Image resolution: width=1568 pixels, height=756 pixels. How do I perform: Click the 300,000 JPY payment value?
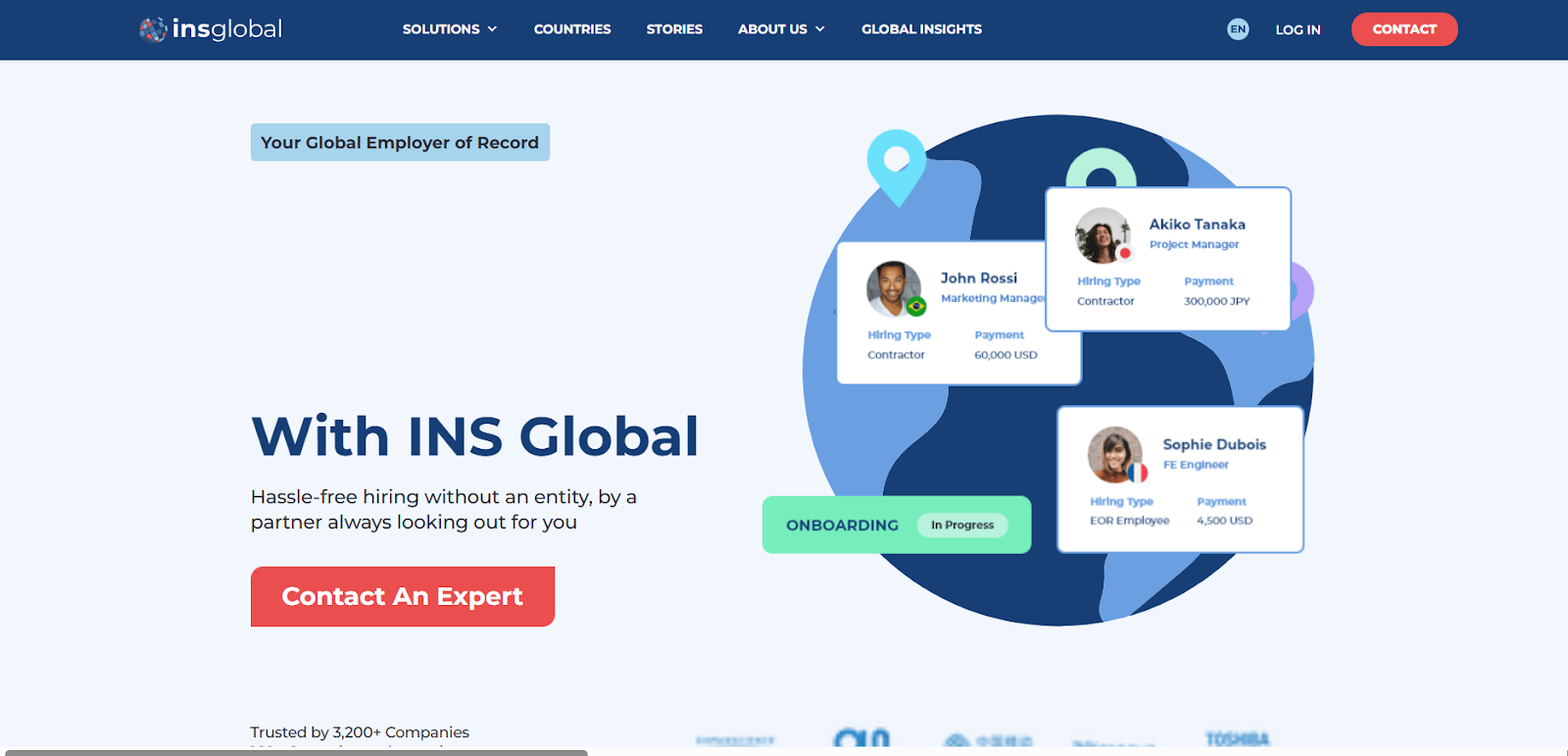pos(1217,301)
